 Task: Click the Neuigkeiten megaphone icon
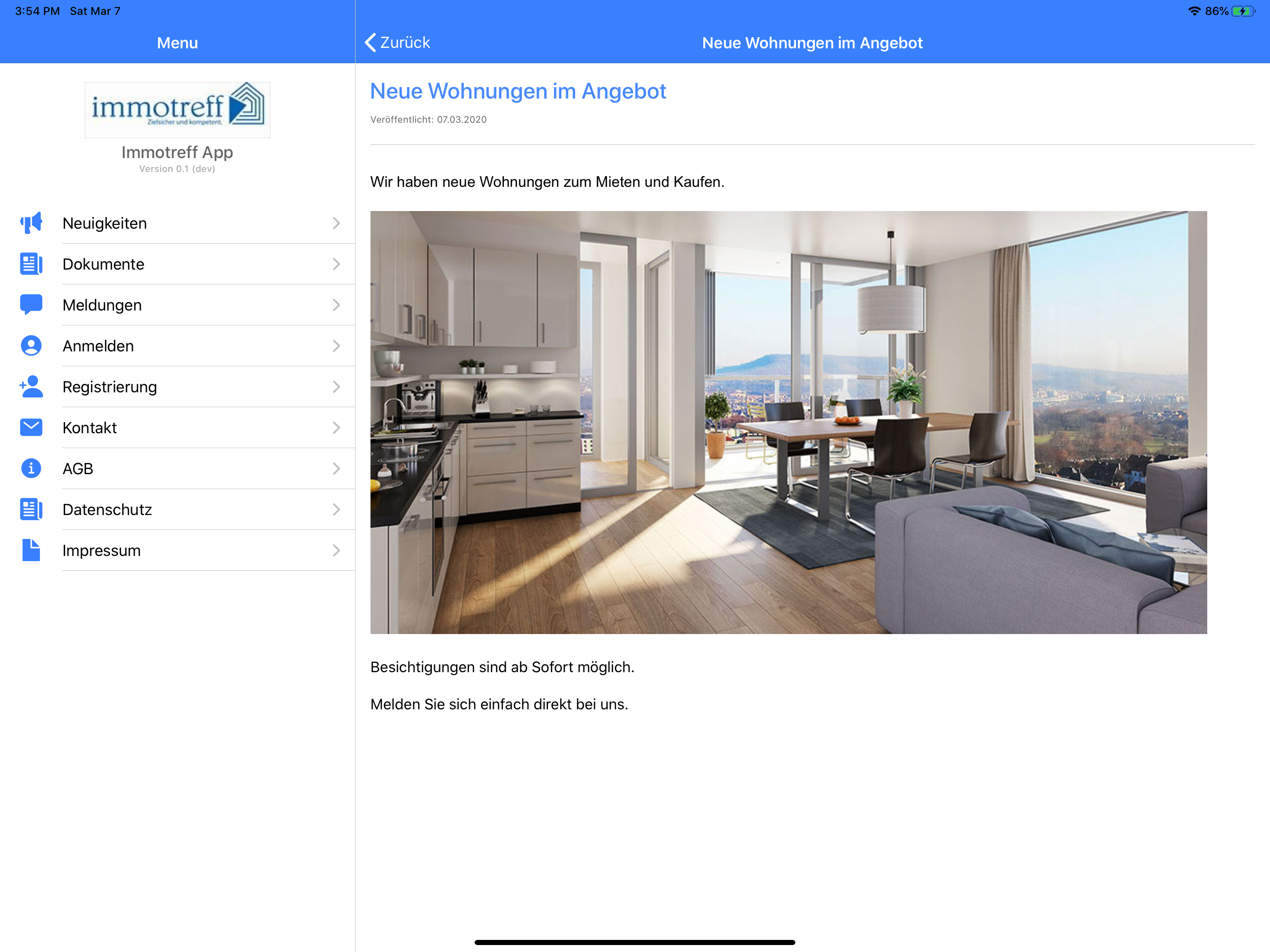(x=31, y=223)
